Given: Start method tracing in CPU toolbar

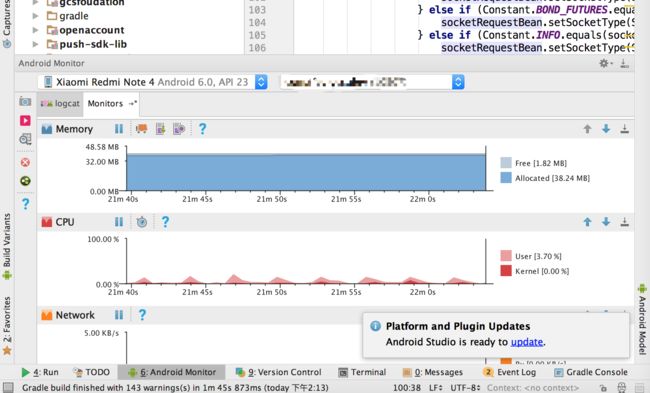Looking at the screenshot, I should pos(142,222).
